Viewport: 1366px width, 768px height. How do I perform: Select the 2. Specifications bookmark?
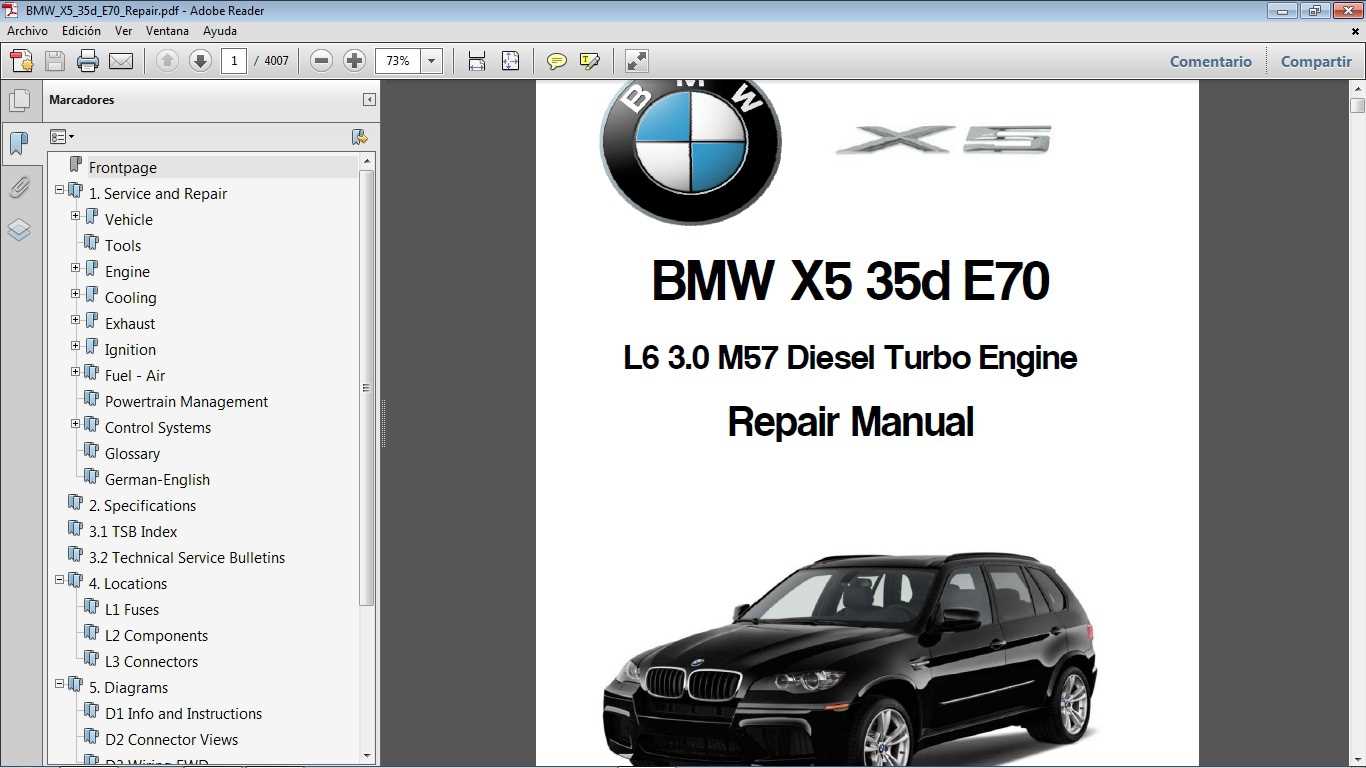[x=142, y=506]
